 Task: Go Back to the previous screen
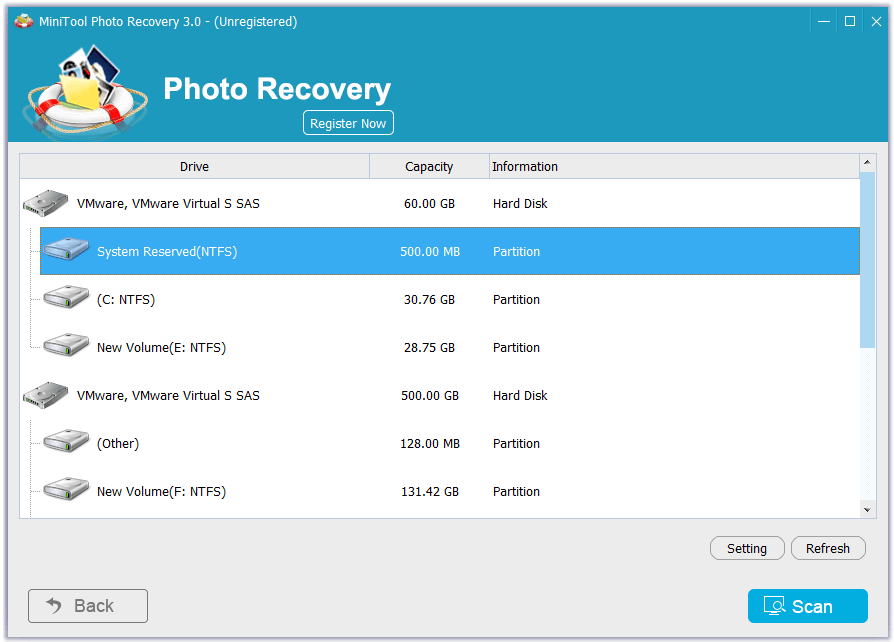tap(88, 606)
